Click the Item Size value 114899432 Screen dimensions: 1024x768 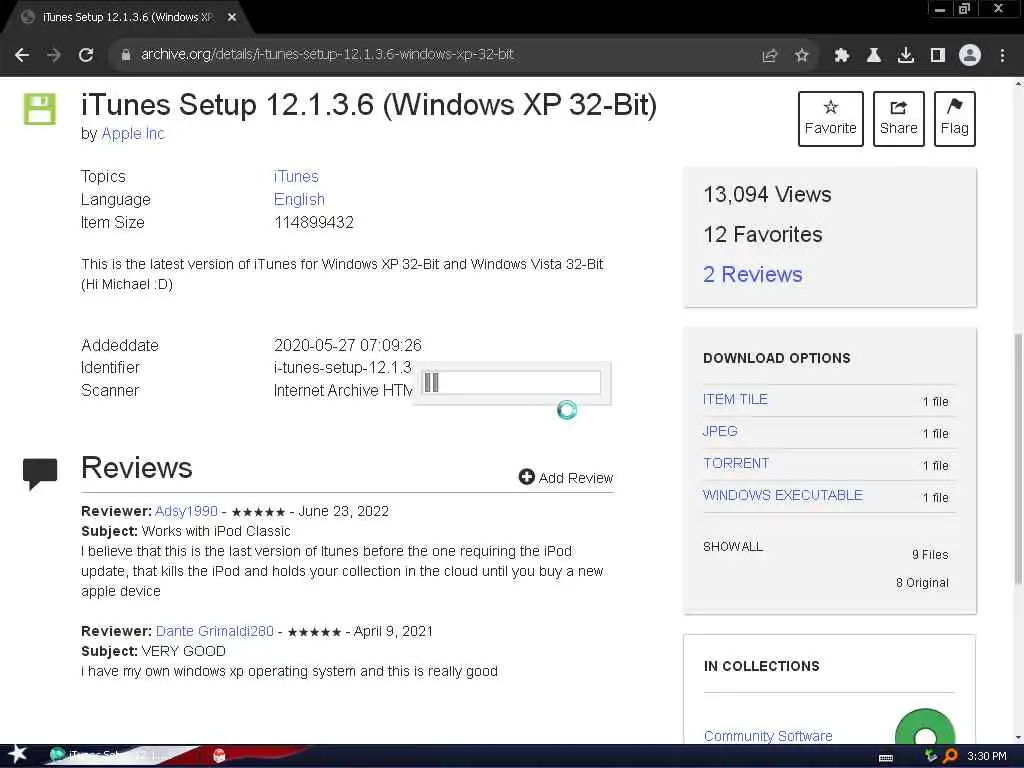click(314, 223)
